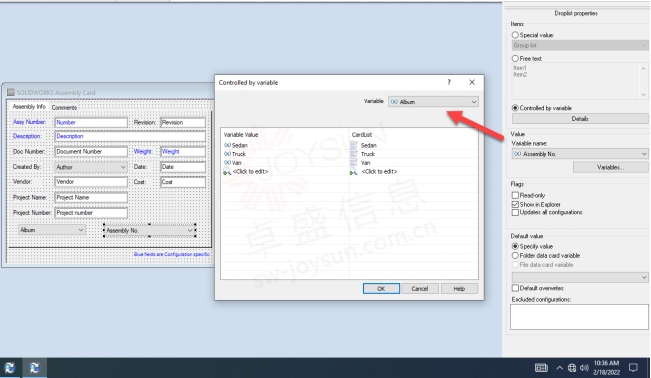Click the Number field on assembly card

(91, 123)
